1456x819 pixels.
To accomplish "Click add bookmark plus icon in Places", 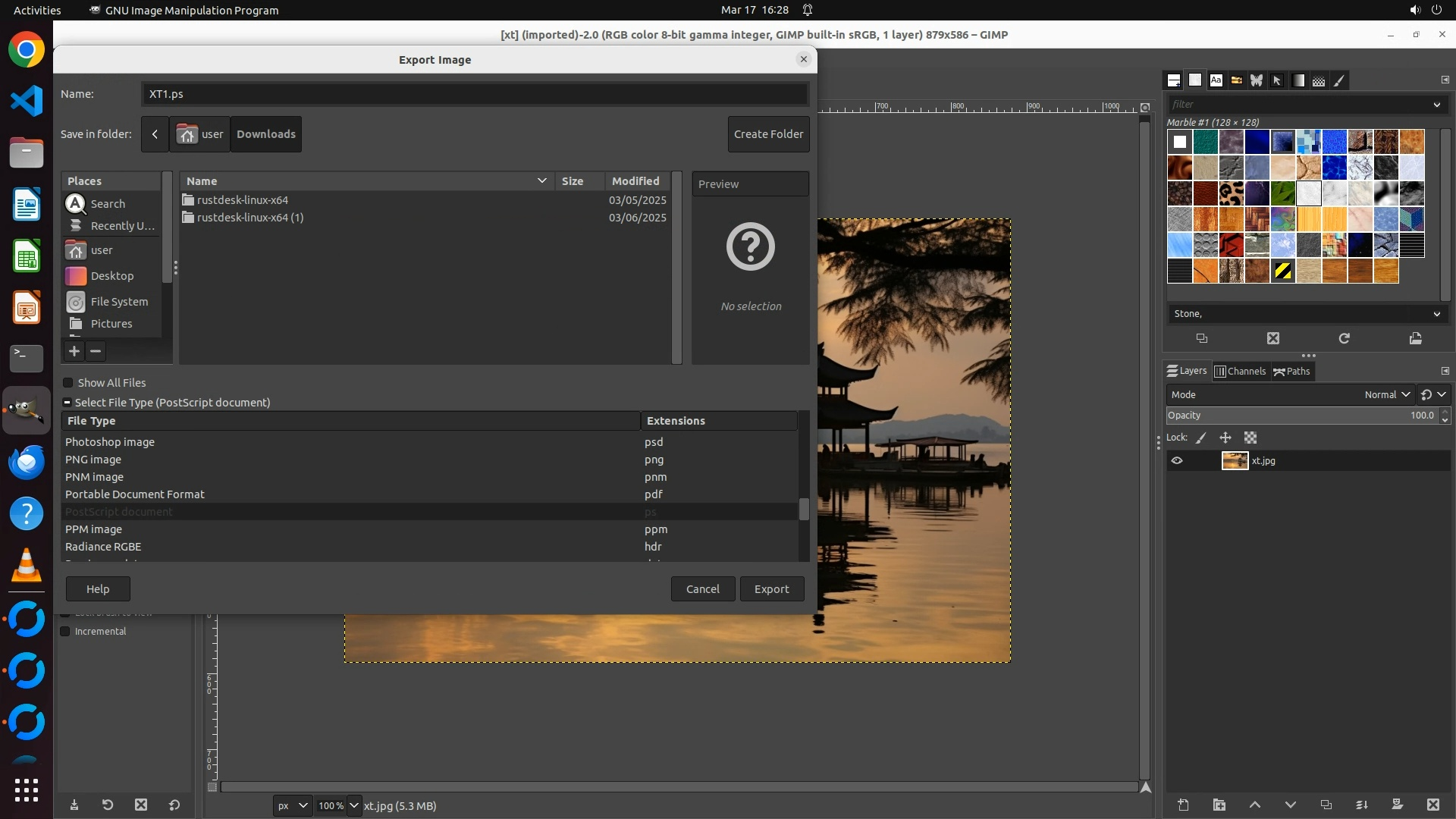I will coord(74,351).
